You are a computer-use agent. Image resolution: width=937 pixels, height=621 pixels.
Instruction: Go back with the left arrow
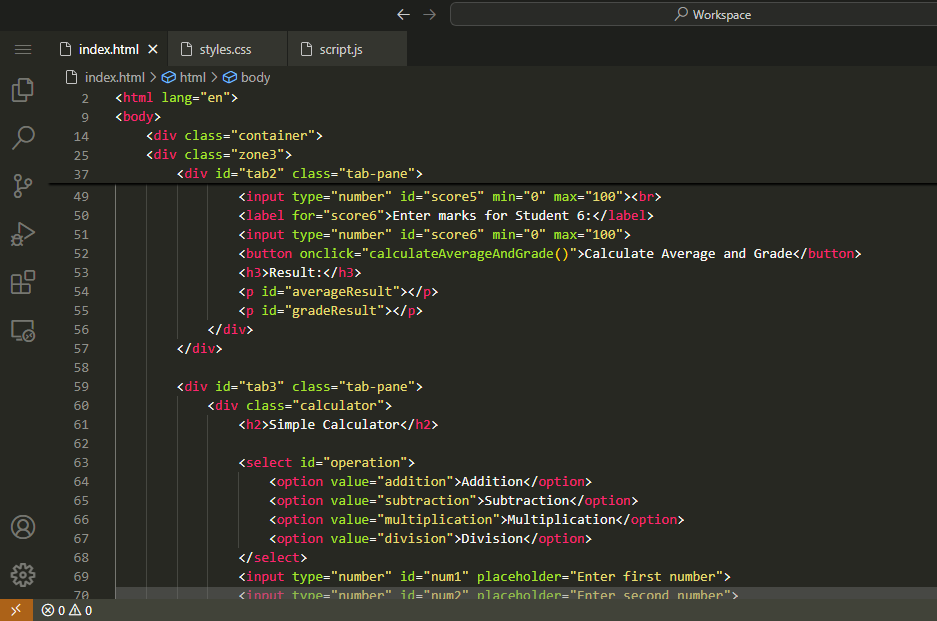403,14
